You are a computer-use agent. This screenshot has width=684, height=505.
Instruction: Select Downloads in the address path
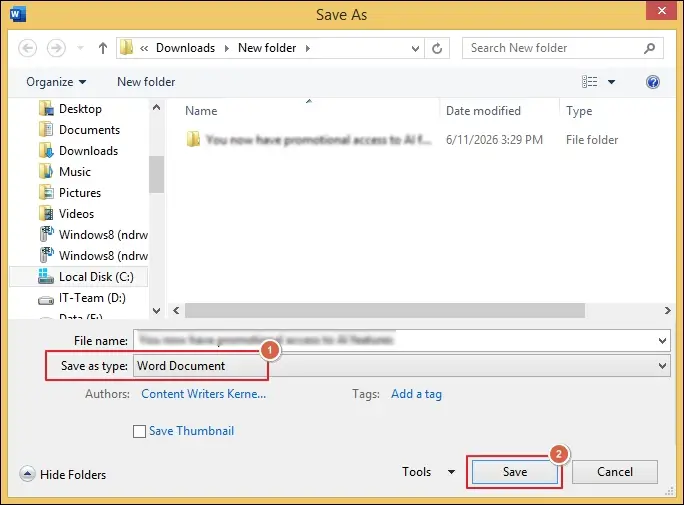(185, 48)
